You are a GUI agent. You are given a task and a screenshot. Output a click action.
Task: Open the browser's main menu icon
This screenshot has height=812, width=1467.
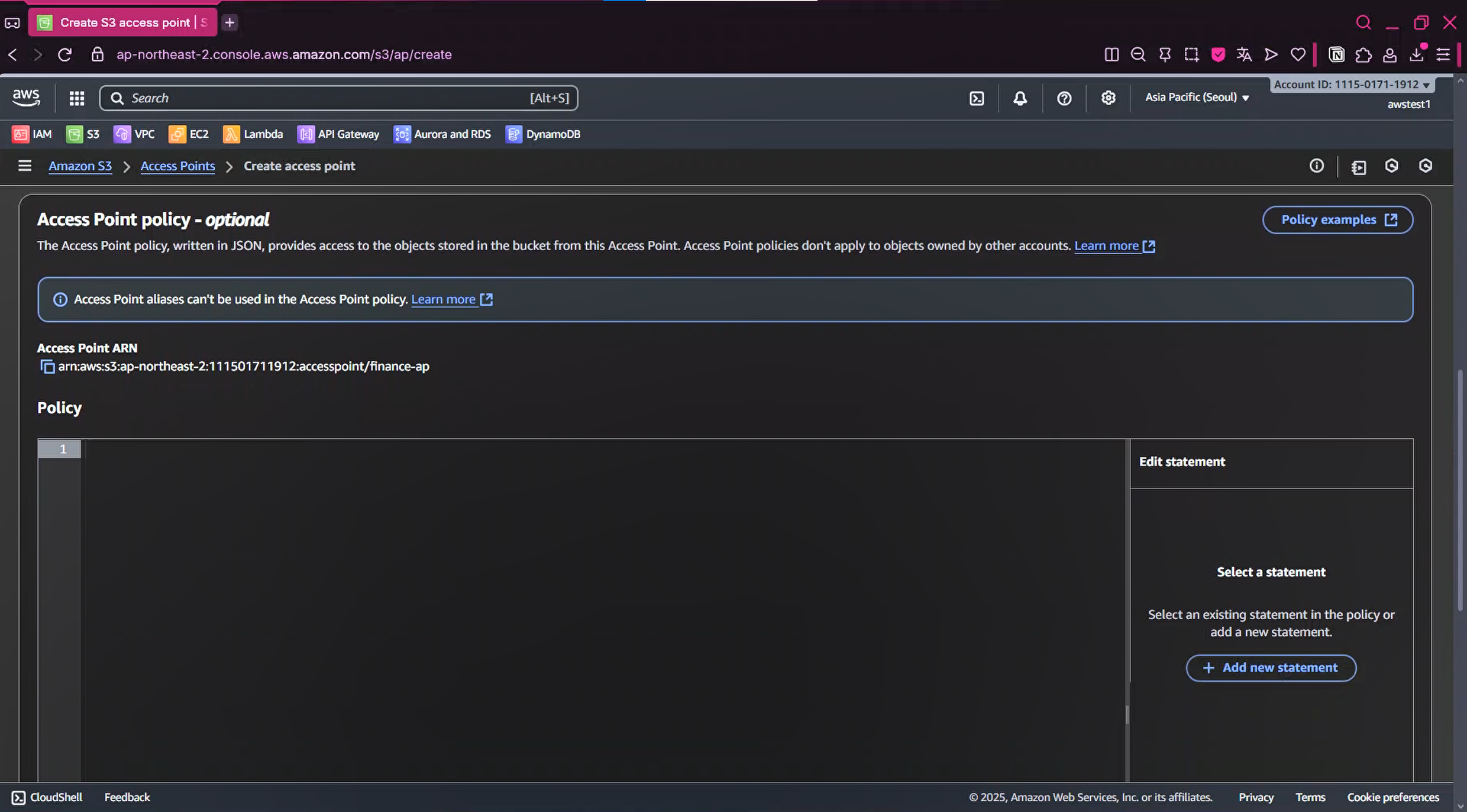point(1443,55)
